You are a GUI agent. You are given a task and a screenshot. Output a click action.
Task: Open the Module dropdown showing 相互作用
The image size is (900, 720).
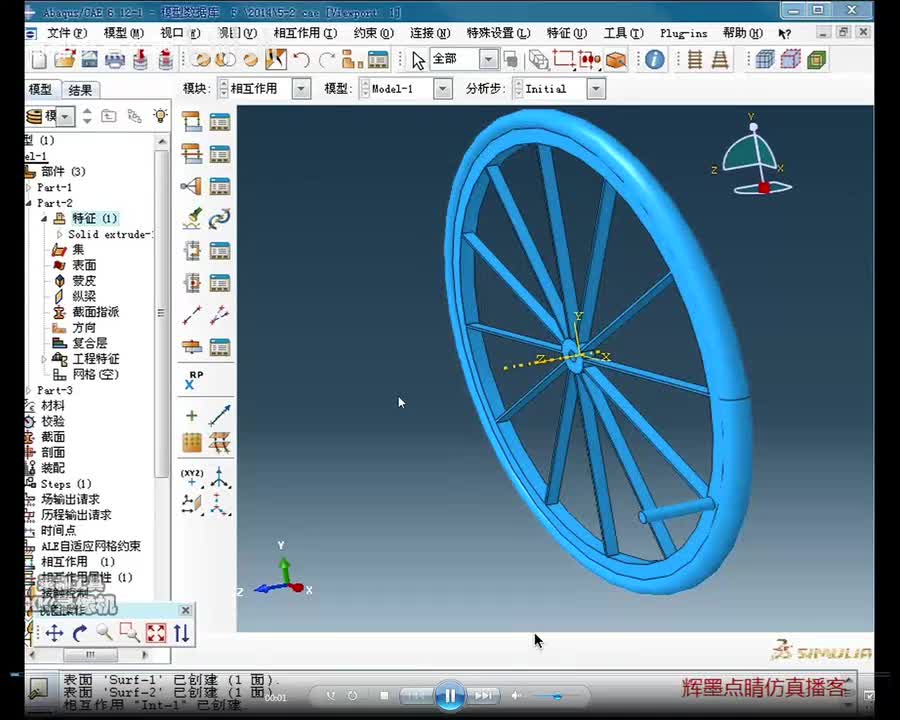(301, 89)
